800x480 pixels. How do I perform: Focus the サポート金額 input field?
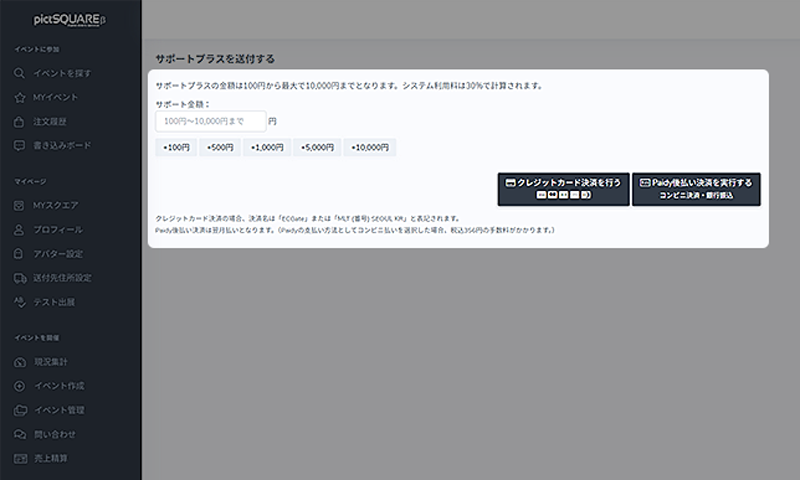click(x=210, y=121)
